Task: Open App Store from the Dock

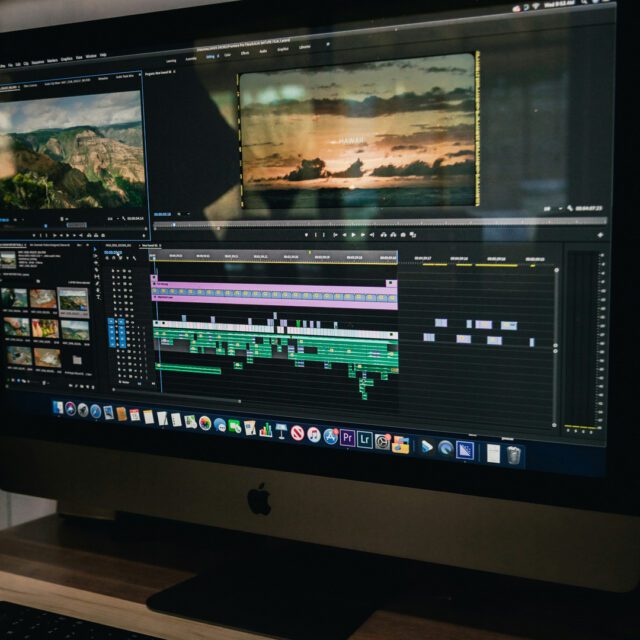Action: 331,436
